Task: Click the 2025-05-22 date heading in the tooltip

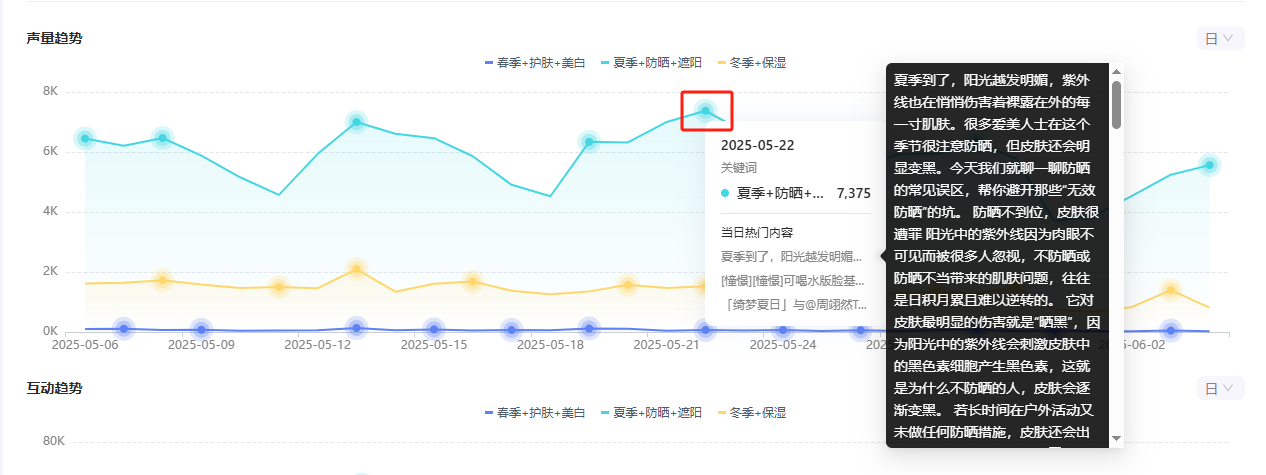Action: click(757, 145)
